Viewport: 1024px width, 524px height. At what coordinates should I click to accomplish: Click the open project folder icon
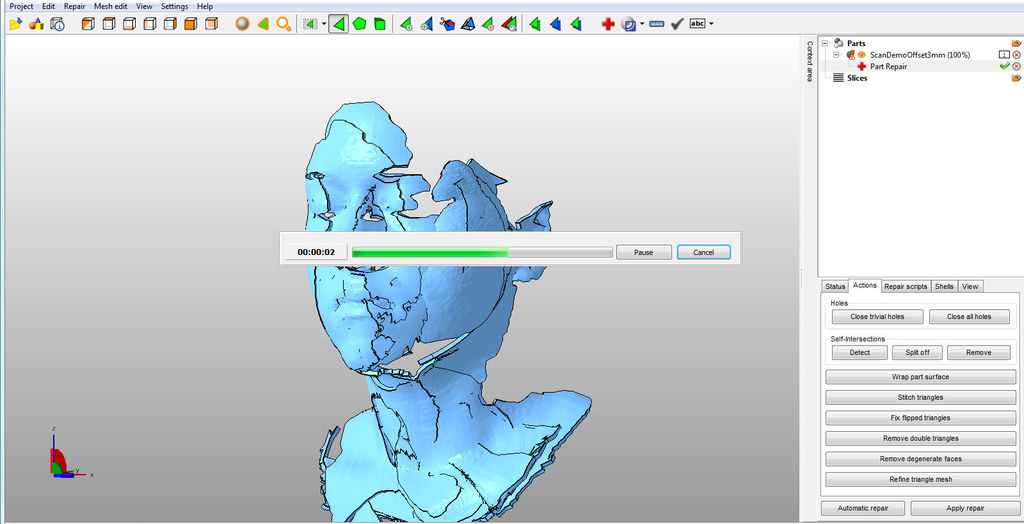15,24
